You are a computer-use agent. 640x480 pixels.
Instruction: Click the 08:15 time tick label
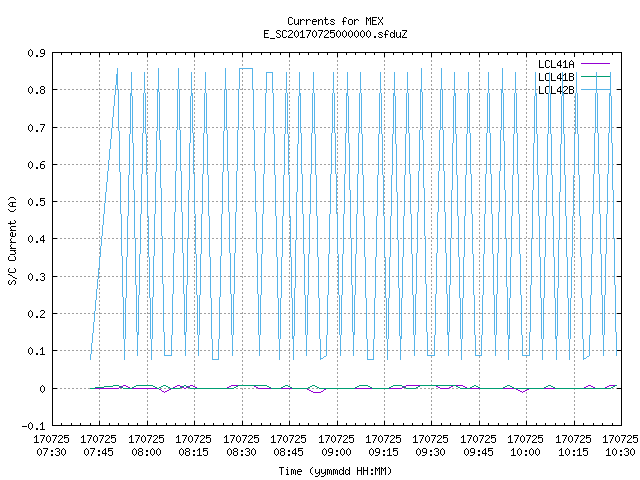pyautogui.click(x=193, y=453)
